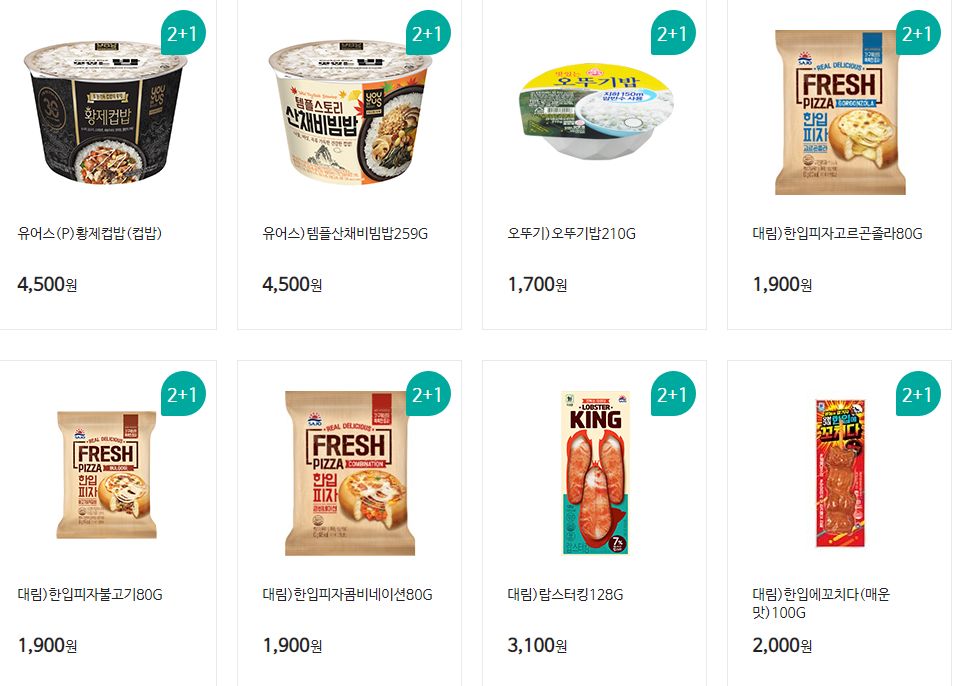Select the Lobster King product image
Viewport: 962px width, 686px height.
pos(595,473)
